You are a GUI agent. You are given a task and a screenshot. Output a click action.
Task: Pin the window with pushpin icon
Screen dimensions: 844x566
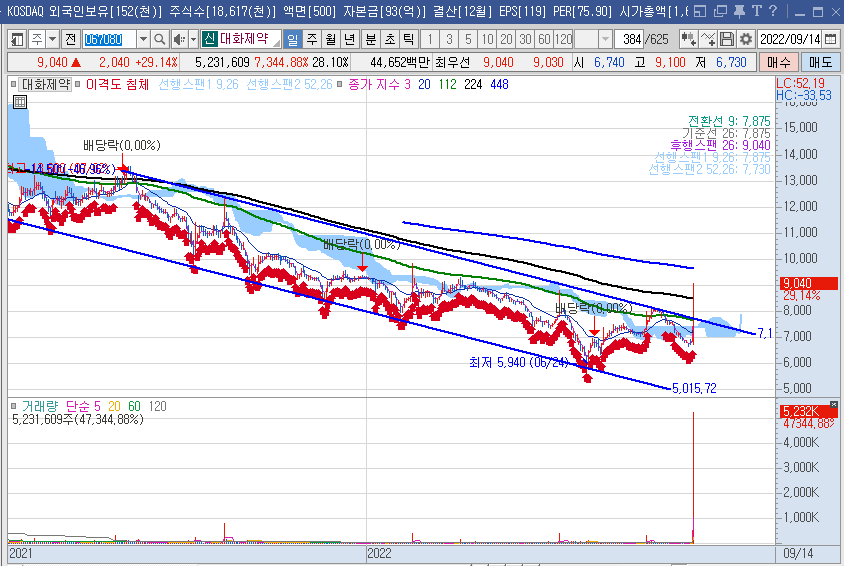point(740,11)
